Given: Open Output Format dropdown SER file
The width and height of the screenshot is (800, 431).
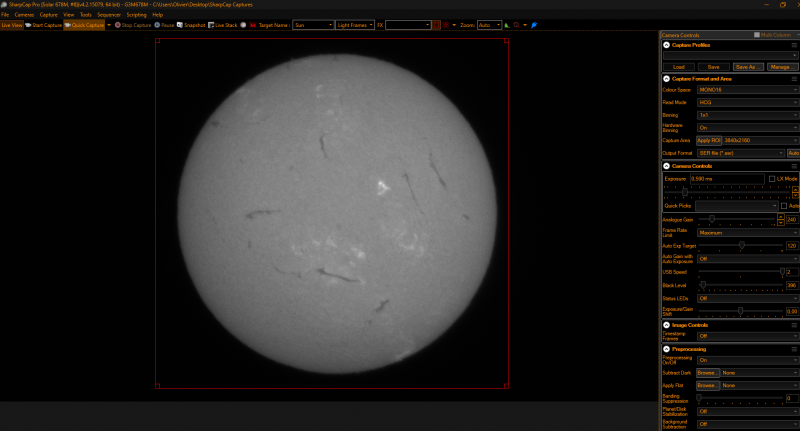Looking at the screenshot, I should (741, 153).
